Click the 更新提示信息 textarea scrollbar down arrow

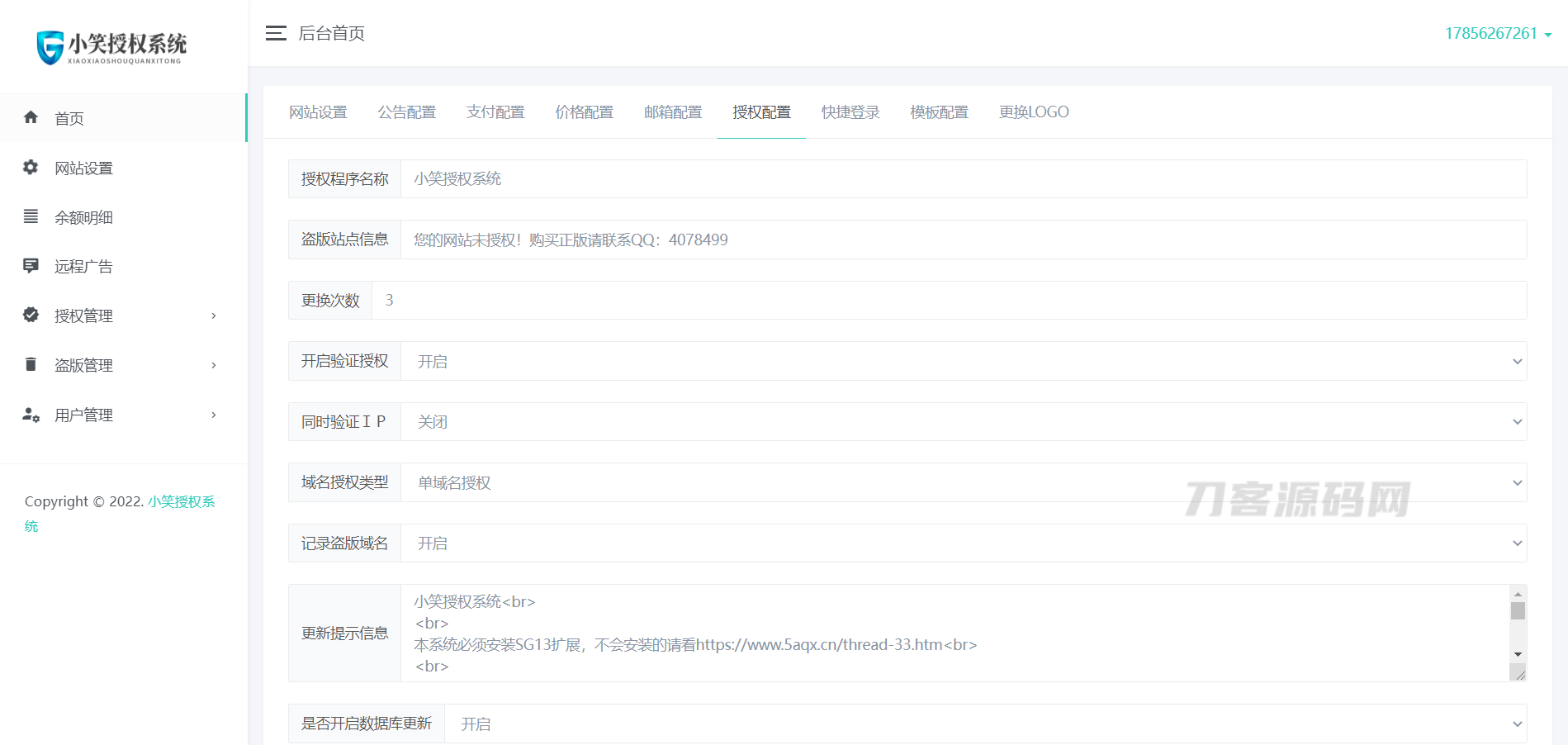(x=1518, y=654)
